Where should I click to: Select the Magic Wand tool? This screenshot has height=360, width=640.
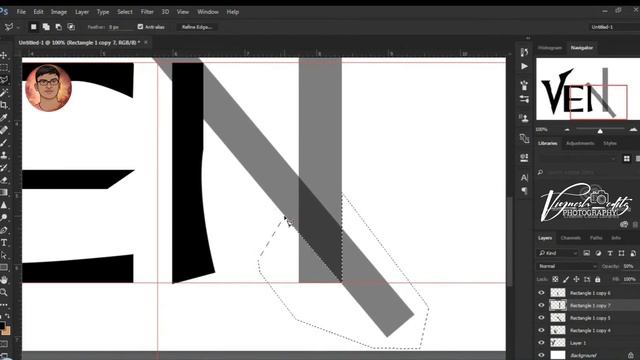pos(4,93)
